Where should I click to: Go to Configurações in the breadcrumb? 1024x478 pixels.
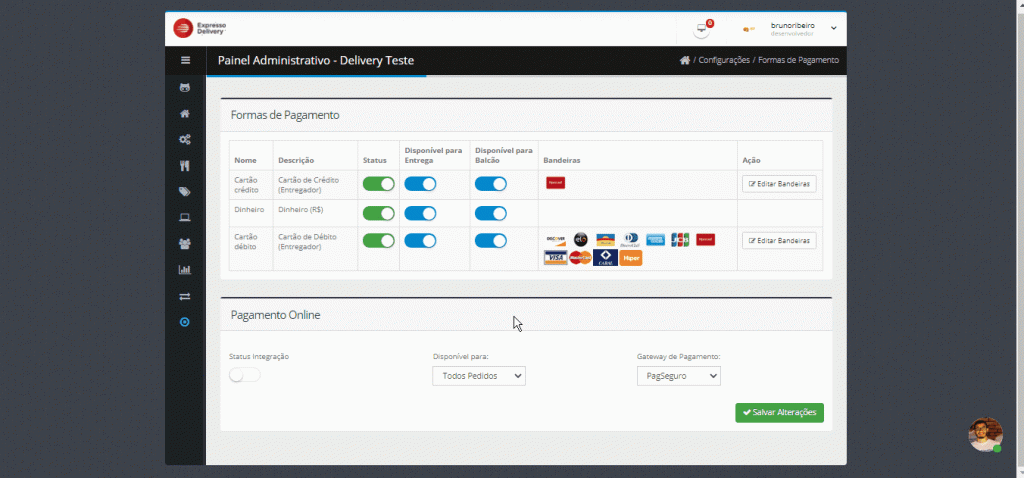pos(724,60)
